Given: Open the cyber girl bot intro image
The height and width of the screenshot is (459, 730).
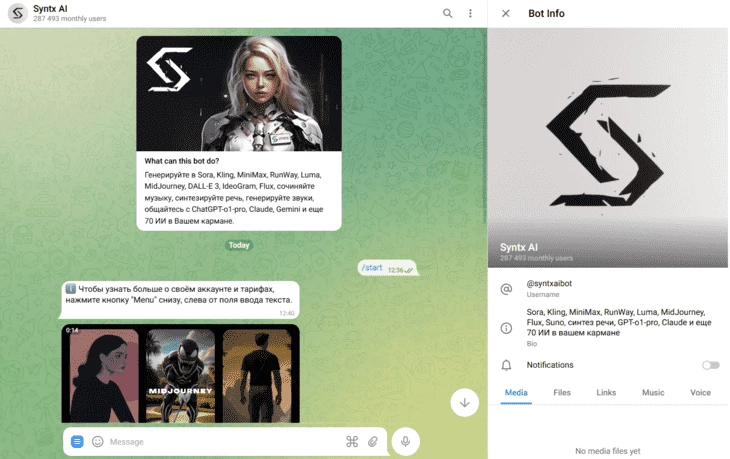Looking at the screenshot, I should tap(239, 94).
